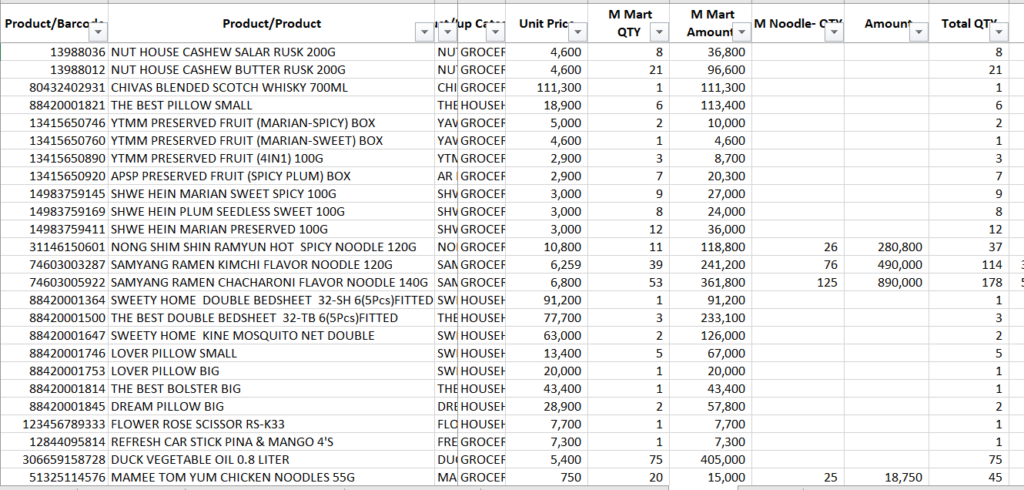Select M Mart Amount cell 405,000
This screenshot has width=1024, height=490.
tap(710, 459)
